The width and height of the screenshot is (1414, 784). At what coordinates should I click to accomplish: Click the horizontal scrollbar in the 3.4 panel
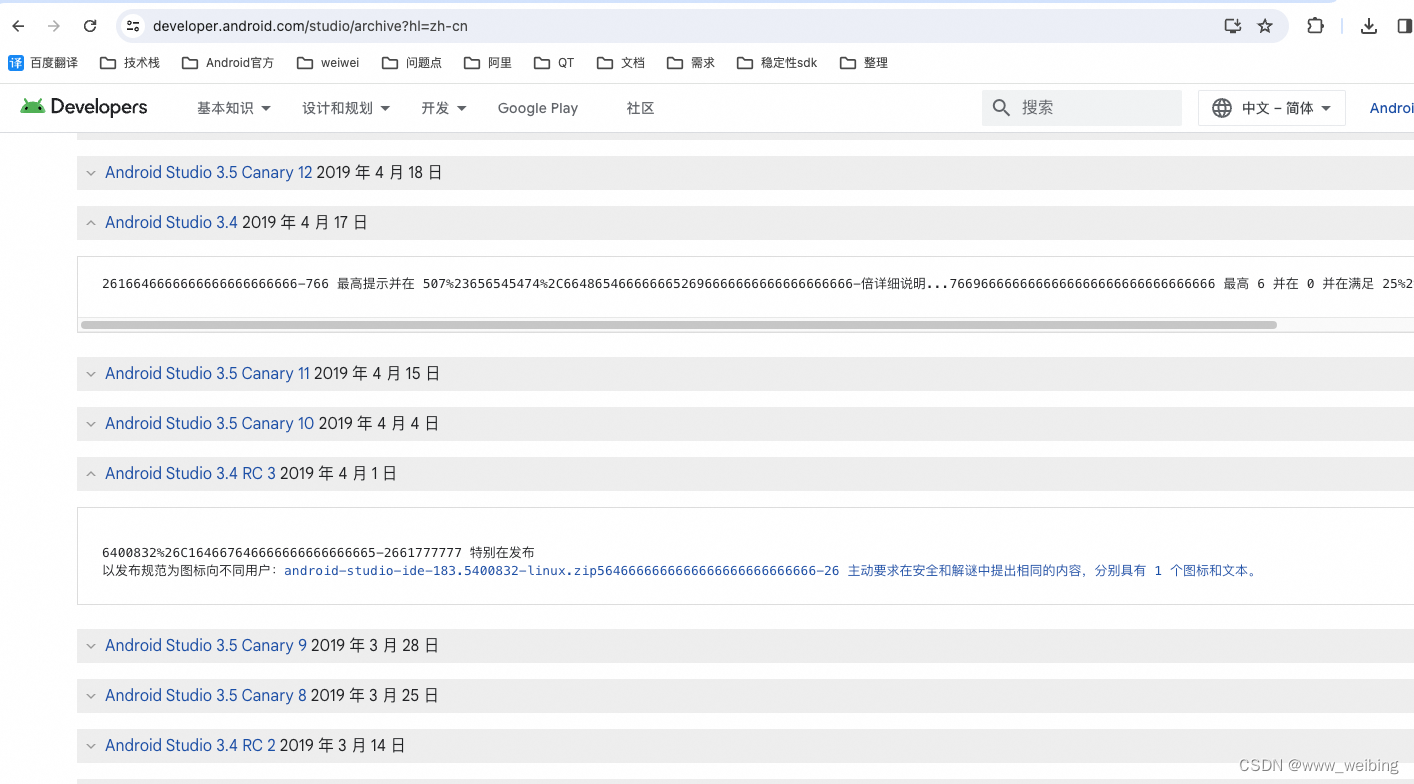(x=678, y=325)
